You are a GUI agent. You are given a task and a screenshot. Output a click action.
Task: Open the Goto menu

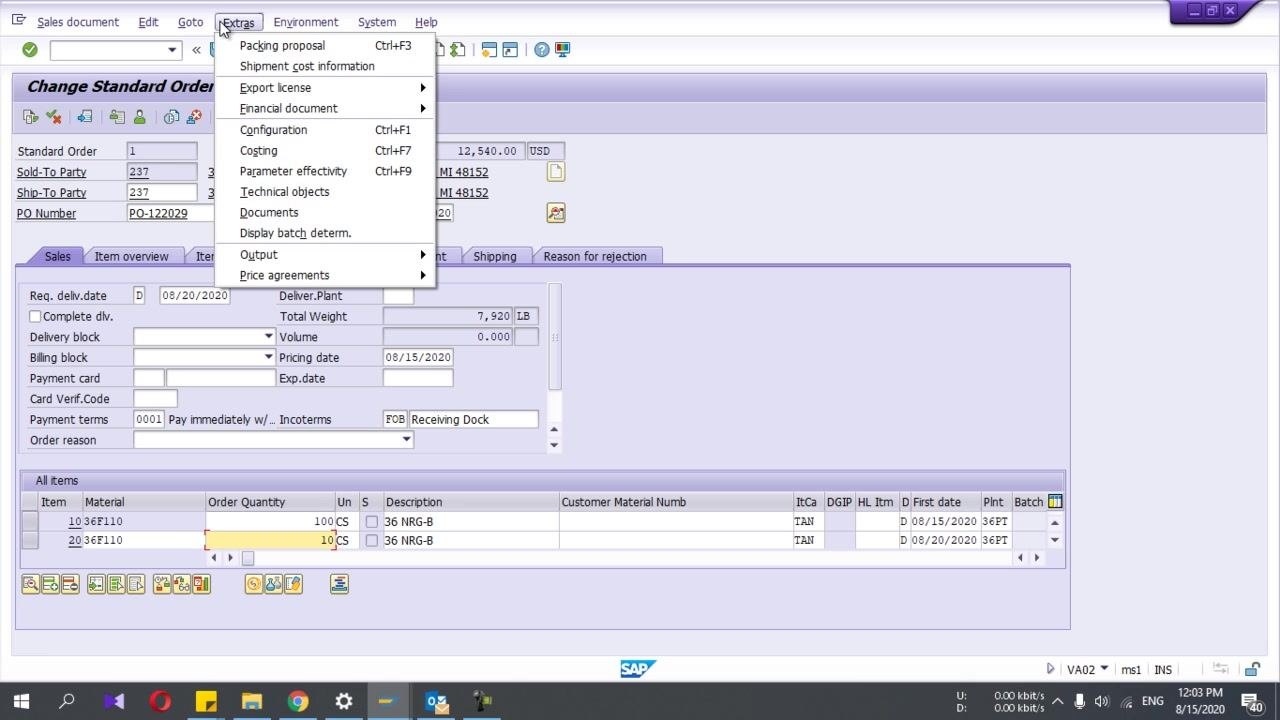tap(190, 22)
